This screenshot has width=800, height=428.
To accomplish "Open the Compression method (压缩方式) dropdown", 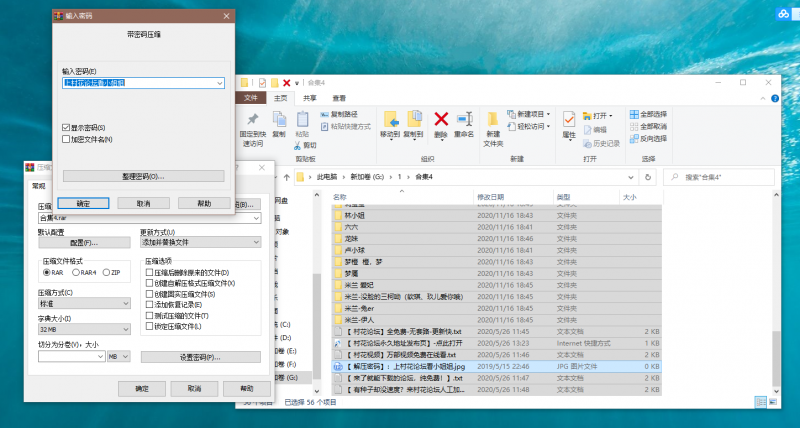I will pos(125,303).
